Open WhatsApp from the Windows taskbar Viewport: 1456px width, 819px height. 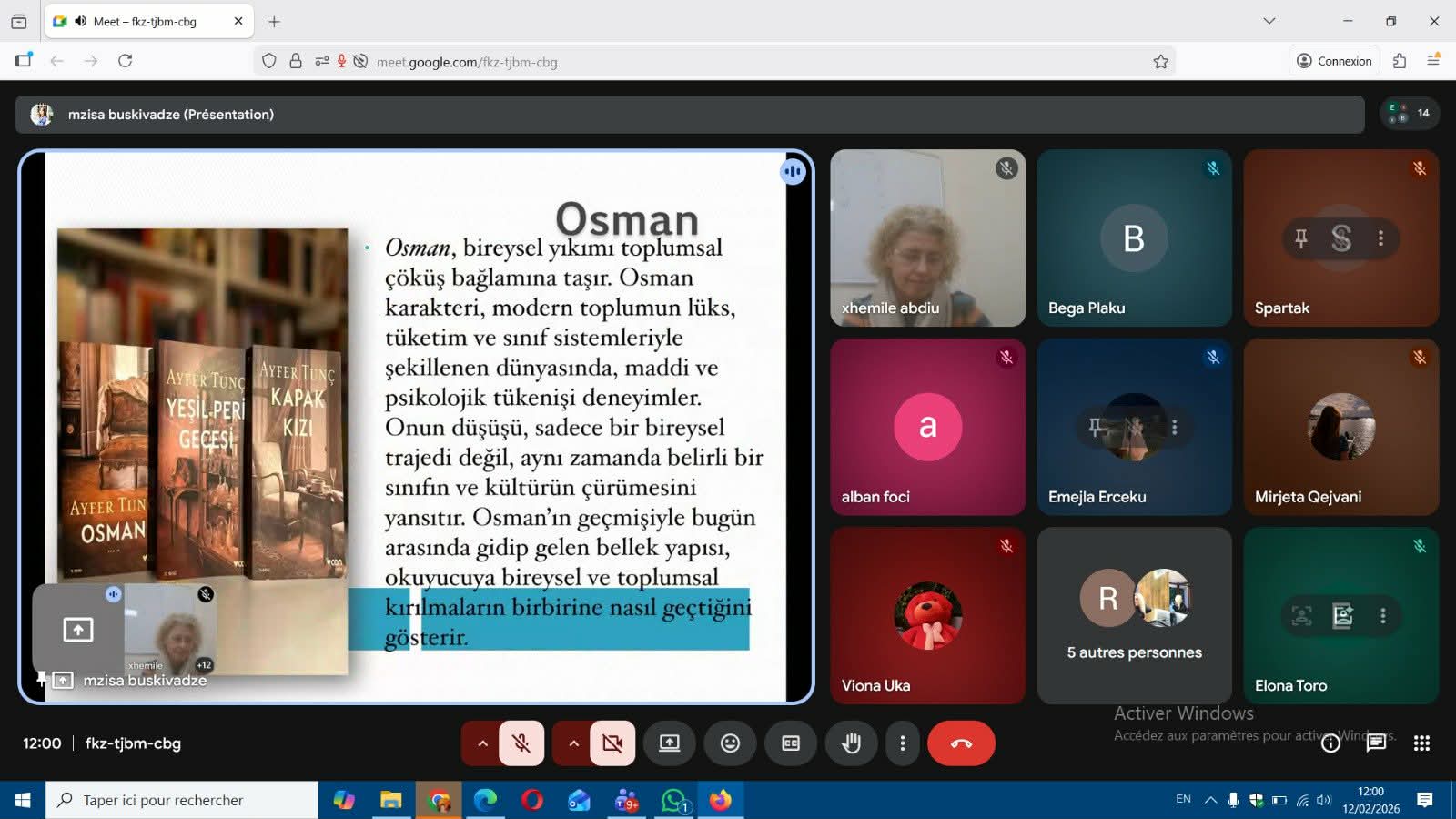coord(674,801)
